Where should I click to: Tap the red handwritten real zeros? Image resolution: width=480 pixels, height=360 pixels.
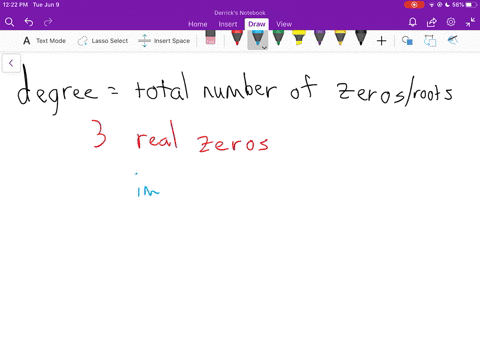202,137
